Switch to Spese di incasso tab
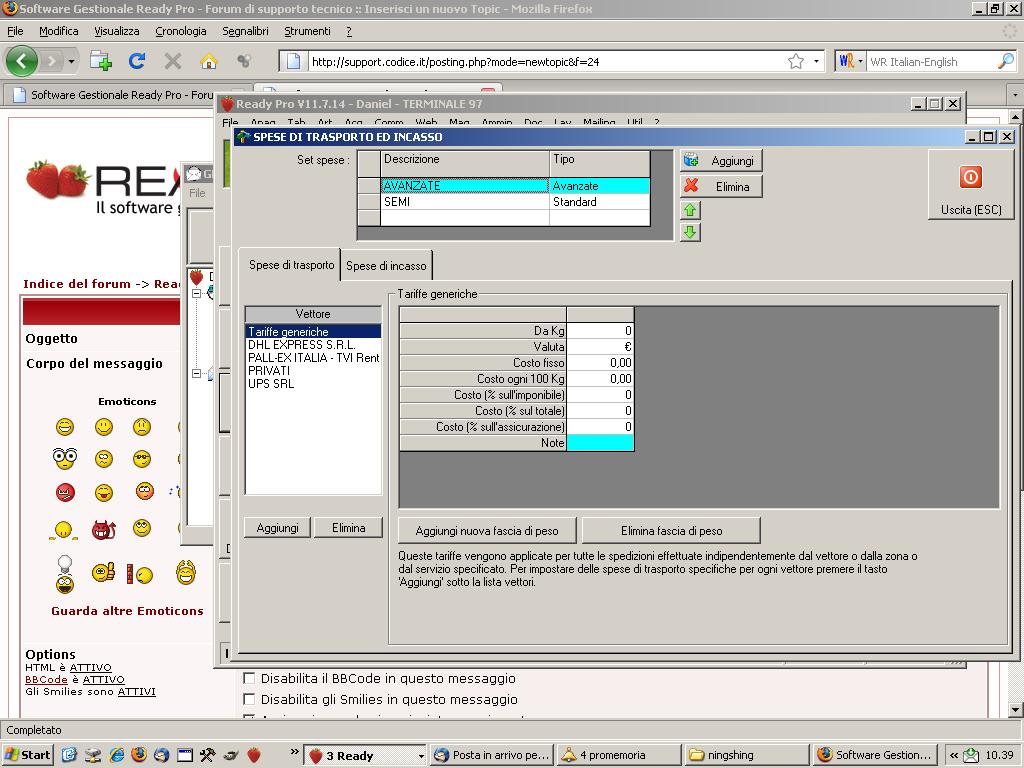The width and height of the screenshot is (1024, 768). [x=386, y=266]
